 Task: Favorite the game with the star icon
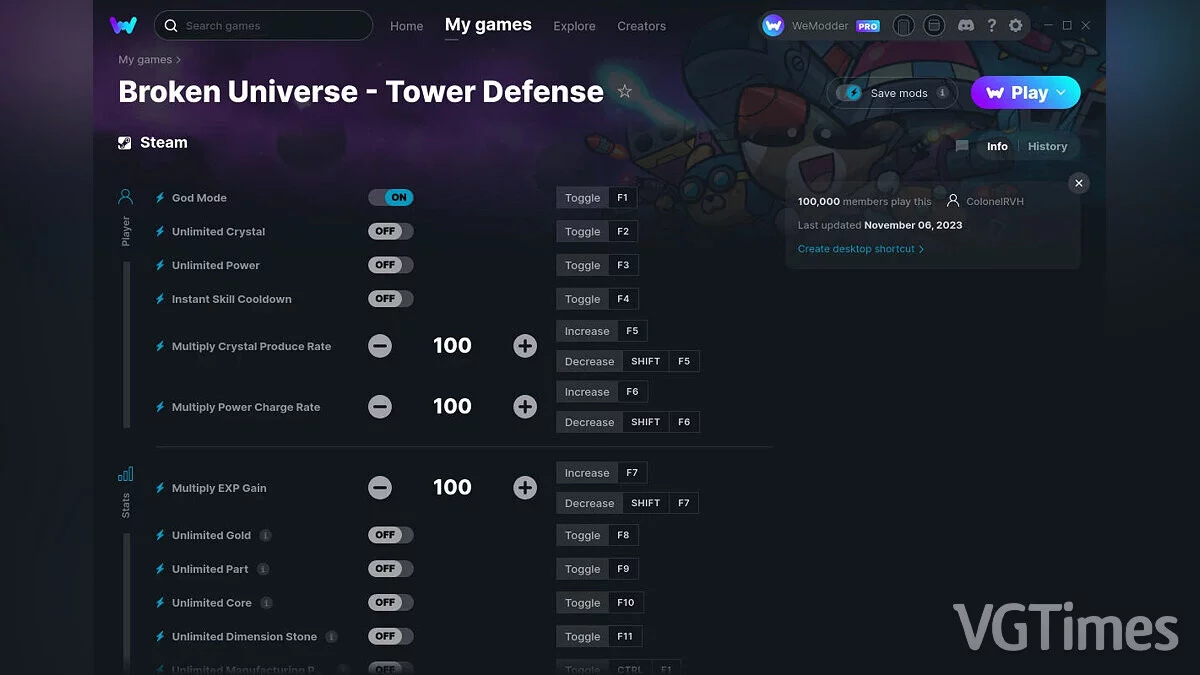[x=625, y=90]
